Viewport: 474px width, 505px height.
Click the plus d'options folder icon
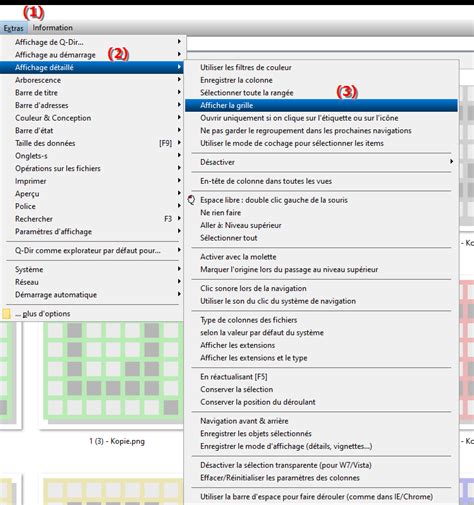(x=6, y=314)
